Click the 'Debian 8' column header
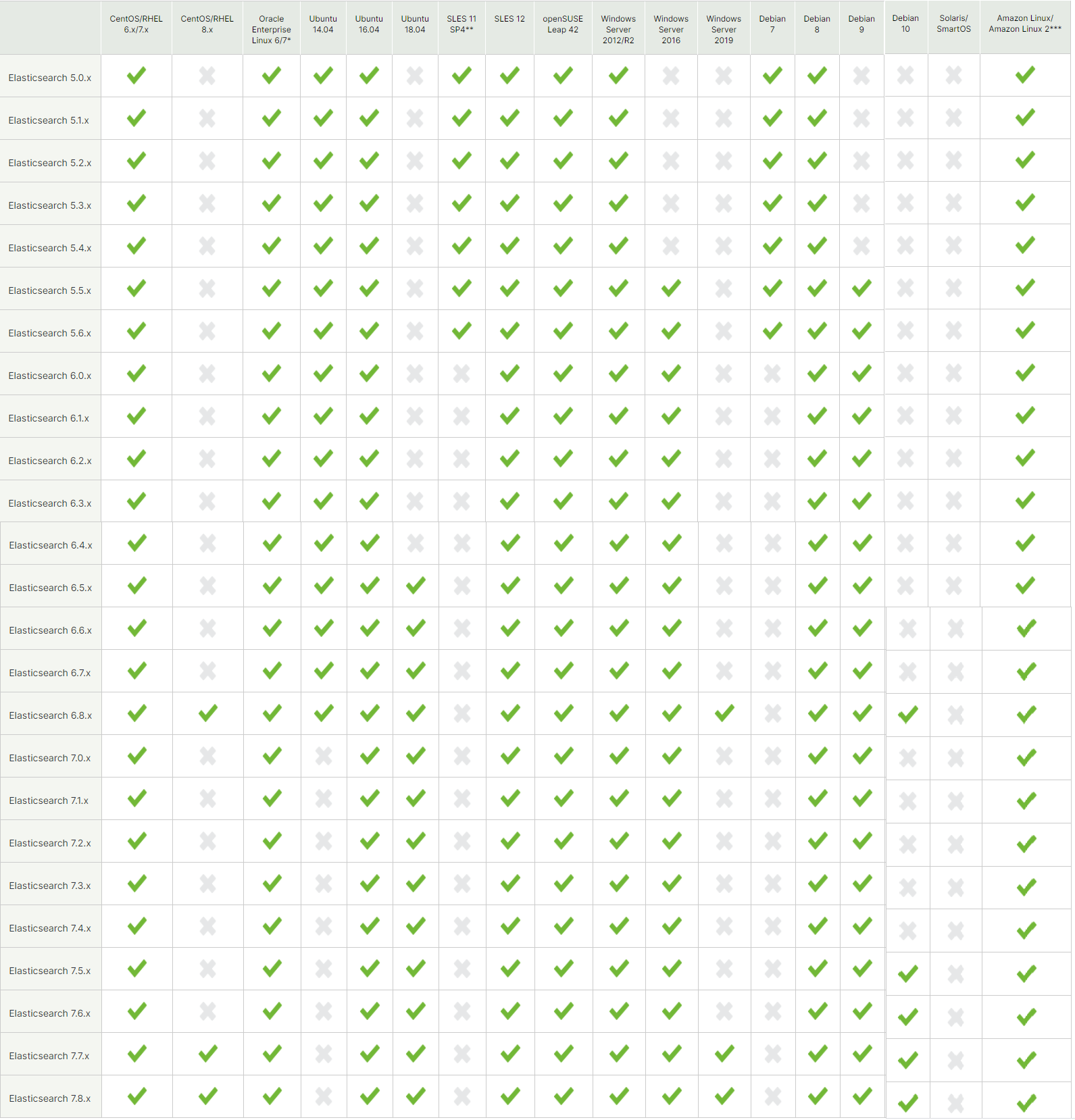 pyautogui.click(x=817, y=24)
